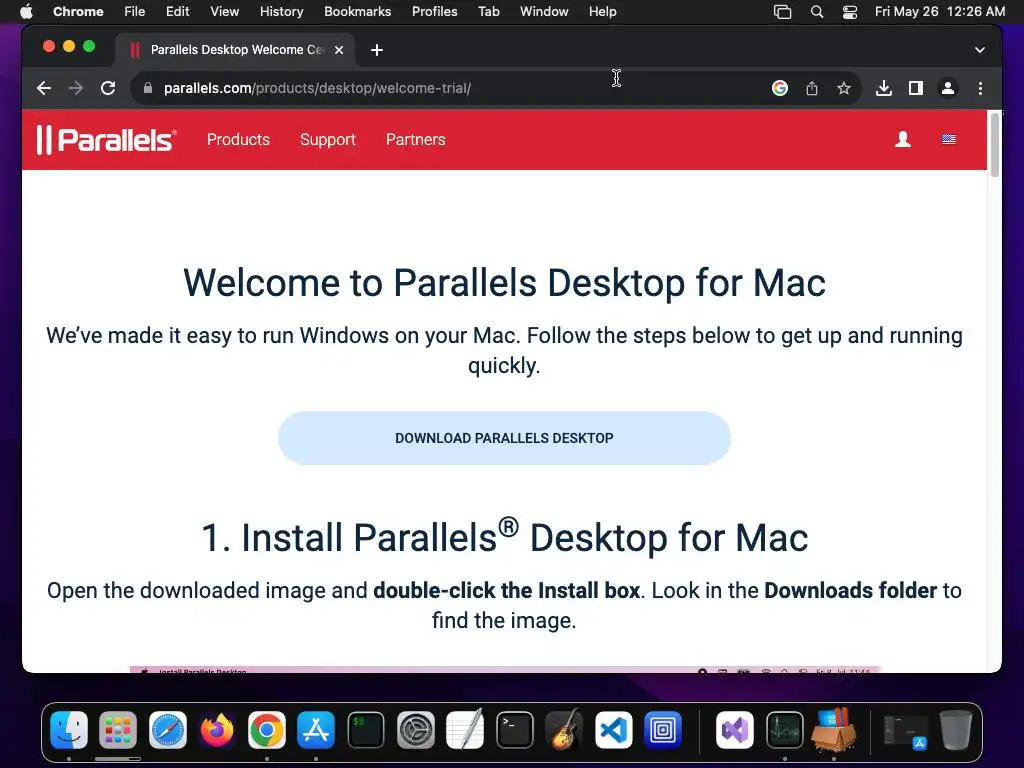Open TextEdit from the Dock

pyautogui.click(x=465, y=729)
